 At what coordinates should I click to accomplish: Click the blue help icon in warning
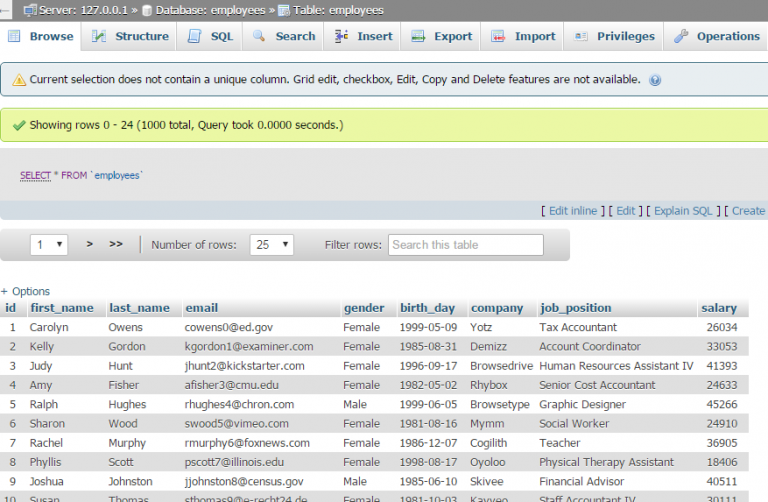pyautogui.click(x=656, y=79)
